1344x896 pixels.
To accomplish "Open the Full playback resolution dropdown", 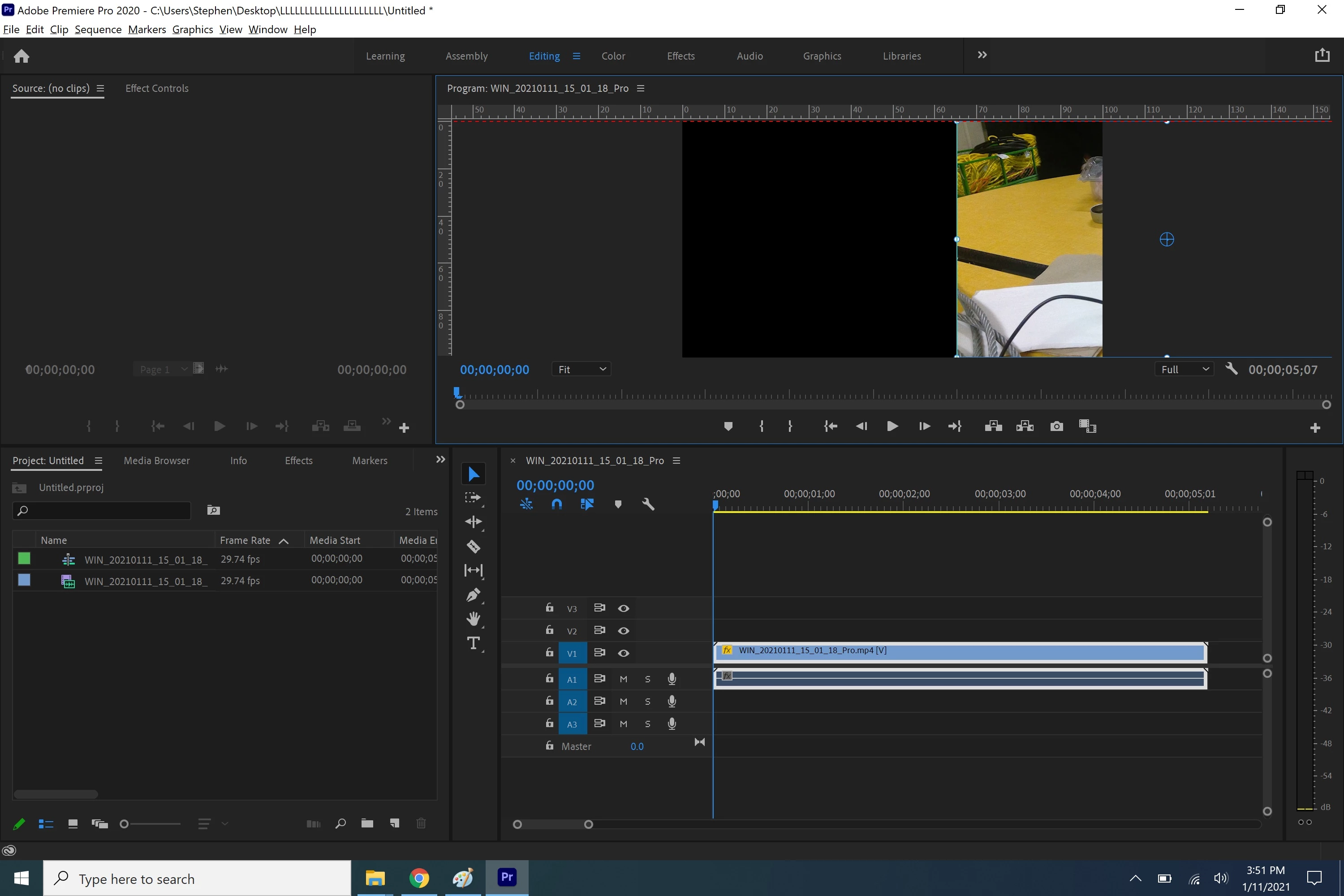I will point(1185,370).
